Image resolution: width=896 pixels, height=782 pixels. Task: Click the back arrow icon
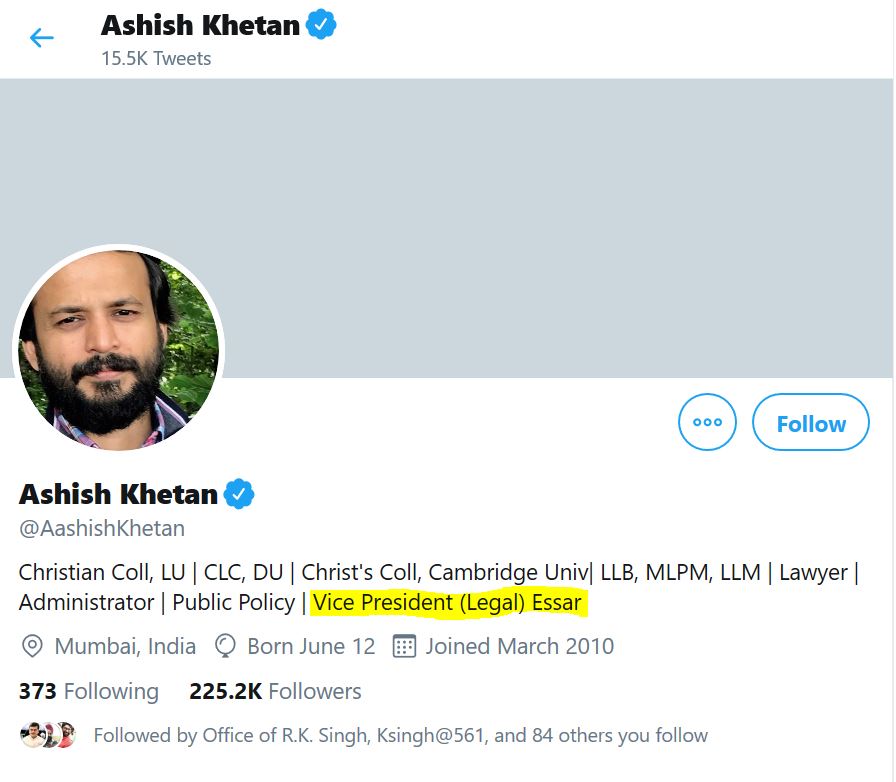tap(41, 38)
